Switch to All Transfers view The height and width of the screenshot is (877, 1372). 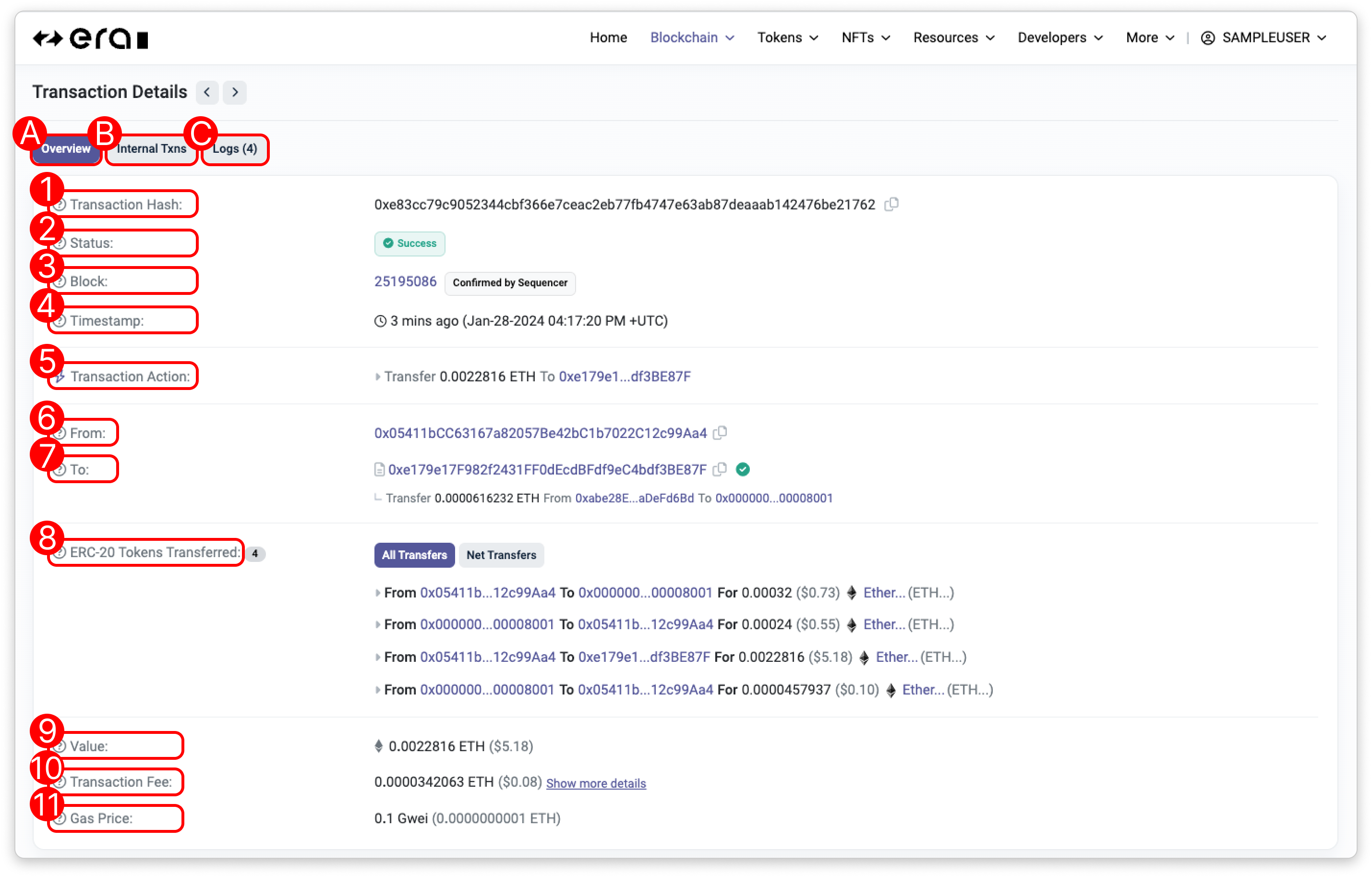click(414, 555)
